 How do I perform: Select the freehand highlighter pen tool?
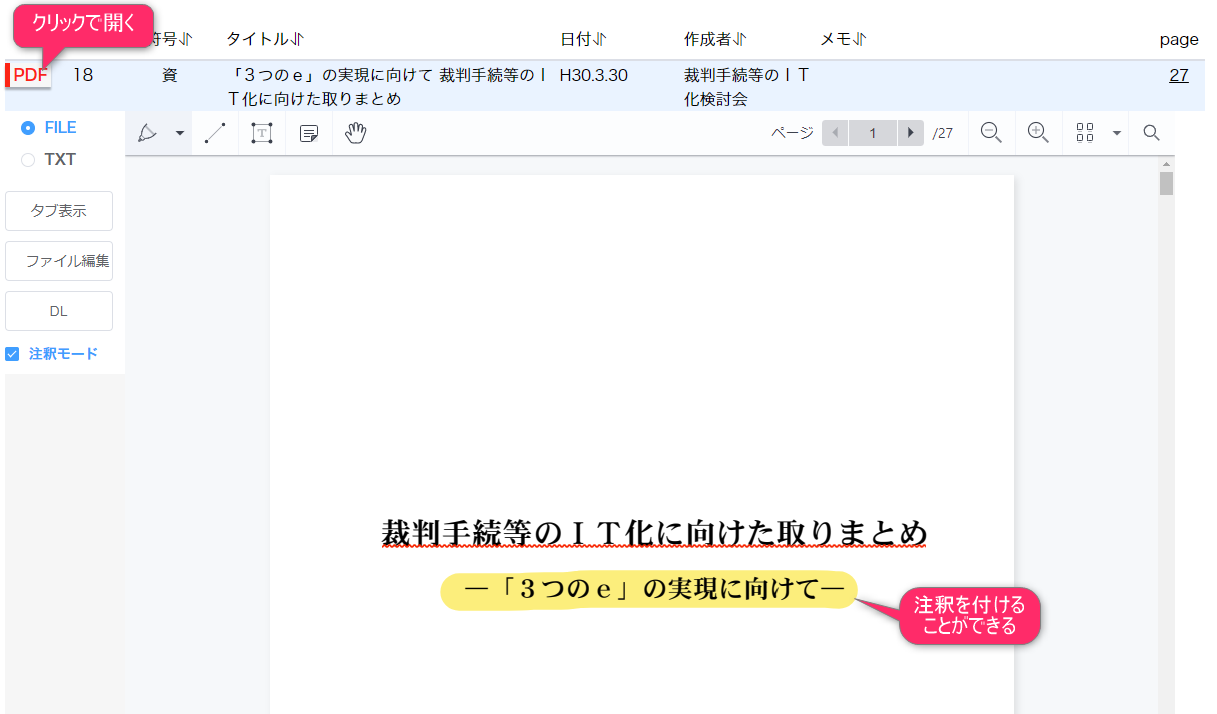(148, 133)
